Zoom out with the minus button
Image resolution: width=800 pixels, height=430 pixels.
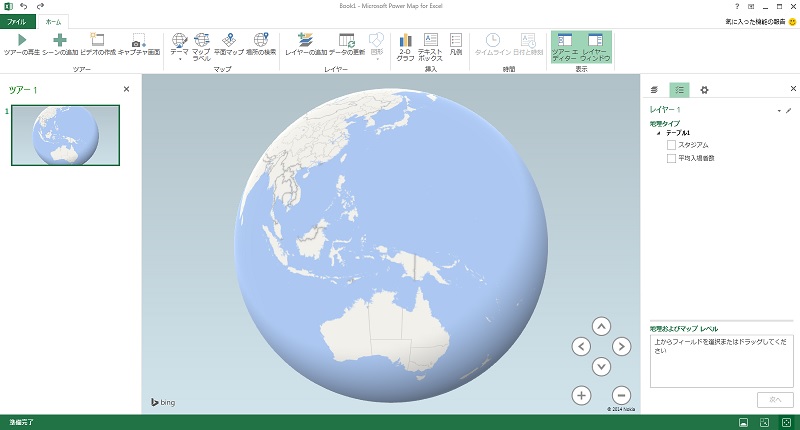[x=621, y=395]
